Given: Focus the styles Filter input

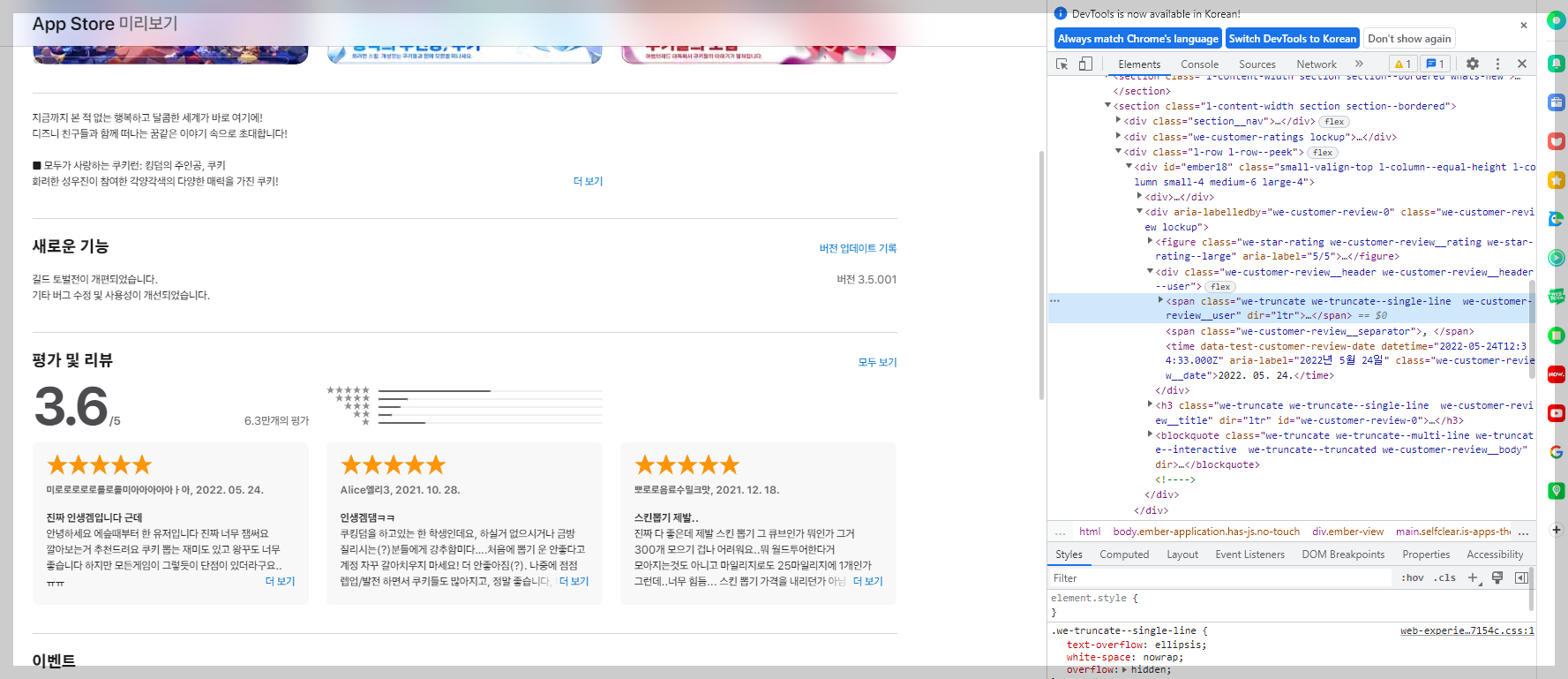Looking at the screenshot, I should click(x=1219, y=578).
